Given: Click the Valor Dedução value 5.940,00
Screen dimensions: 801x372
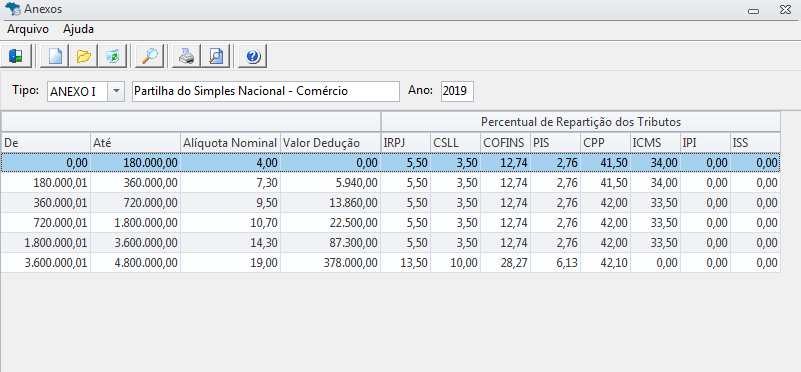Looking at the screenshot, I should tap(331, 183).
